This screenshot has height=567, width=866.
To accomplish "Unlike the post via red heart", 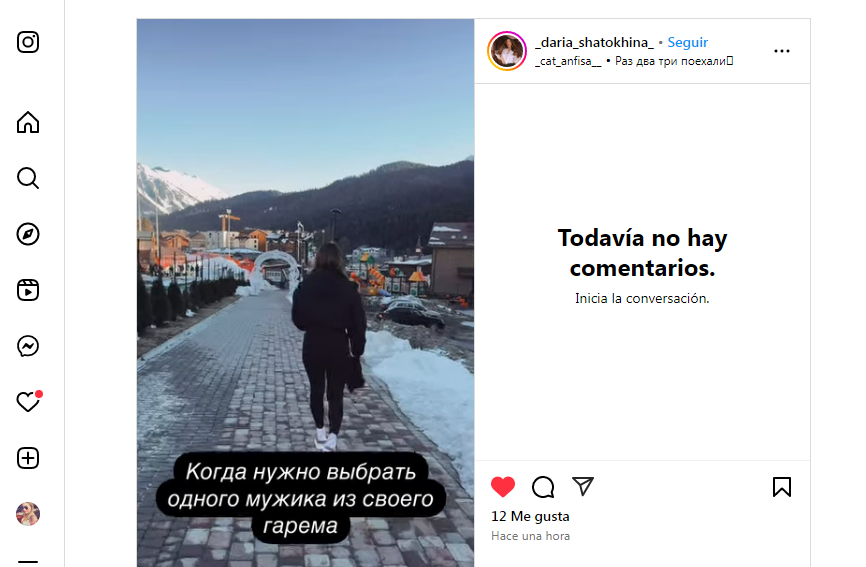I will tap(503, 486).
